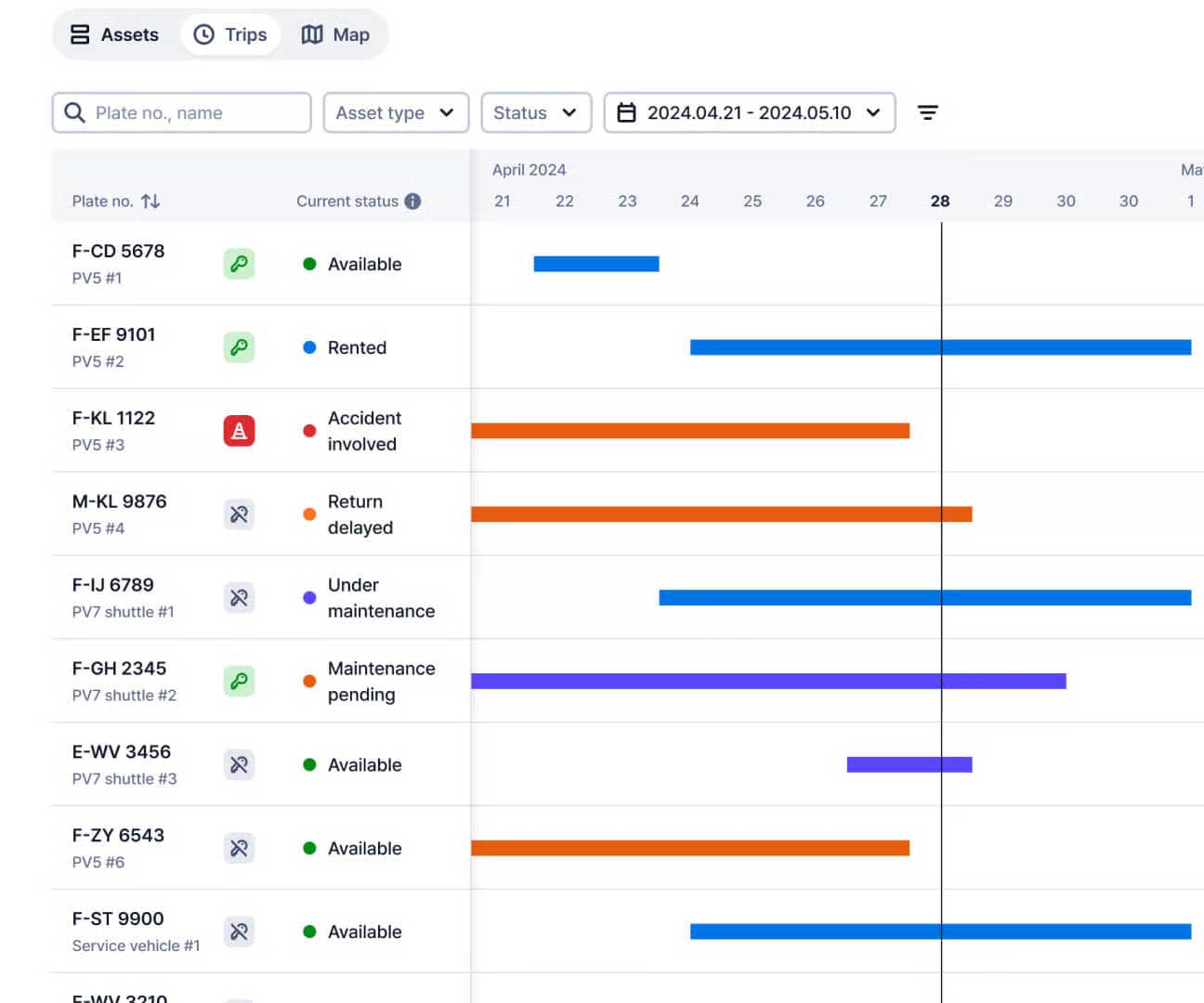Sort by Plate no. column arrows
The height and width of the screenshot is (1003, 1204).
[150, 202]
